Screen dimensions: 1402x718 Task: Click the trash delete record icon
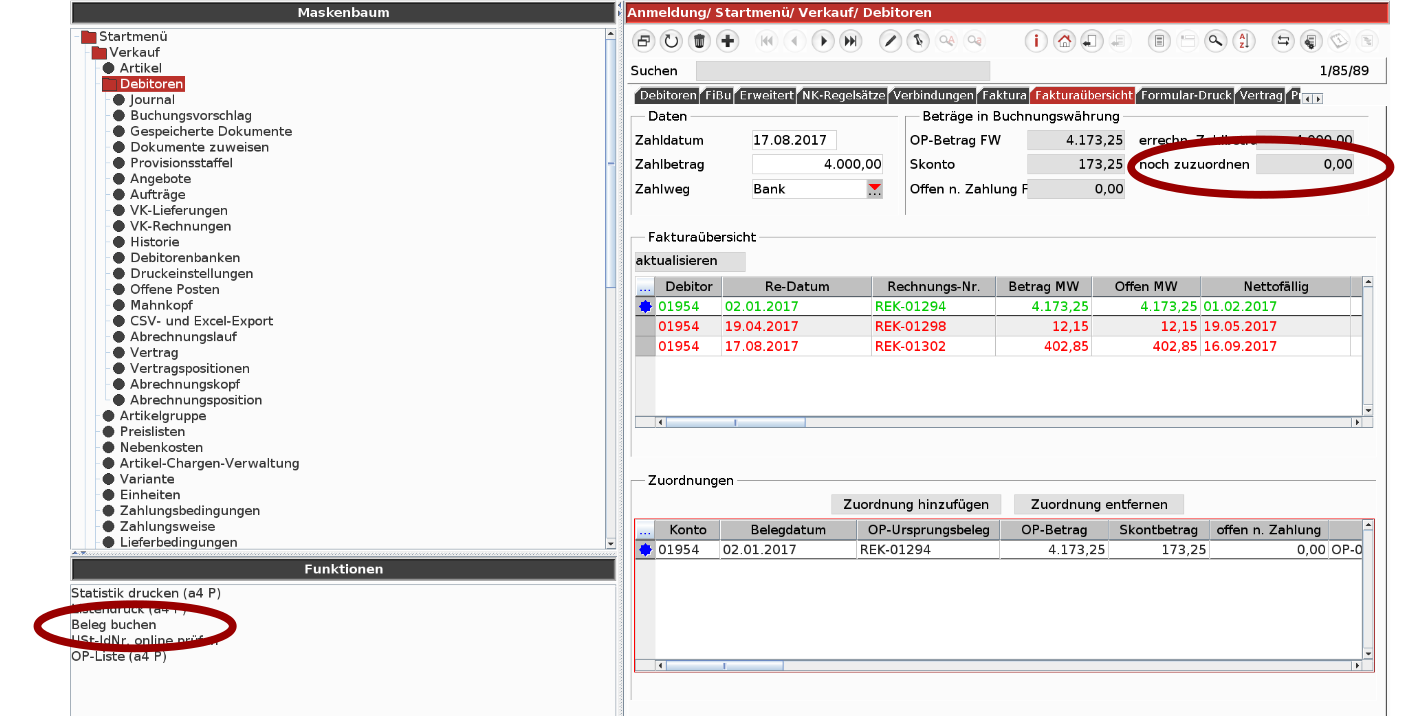(700, 41)
